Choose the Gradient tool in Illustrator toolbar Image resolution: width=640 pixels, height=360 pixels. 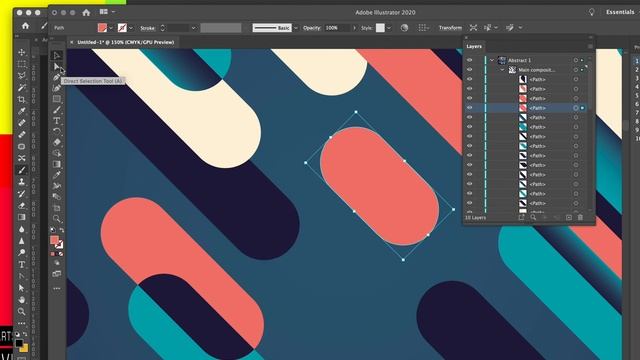click(57, 164)
